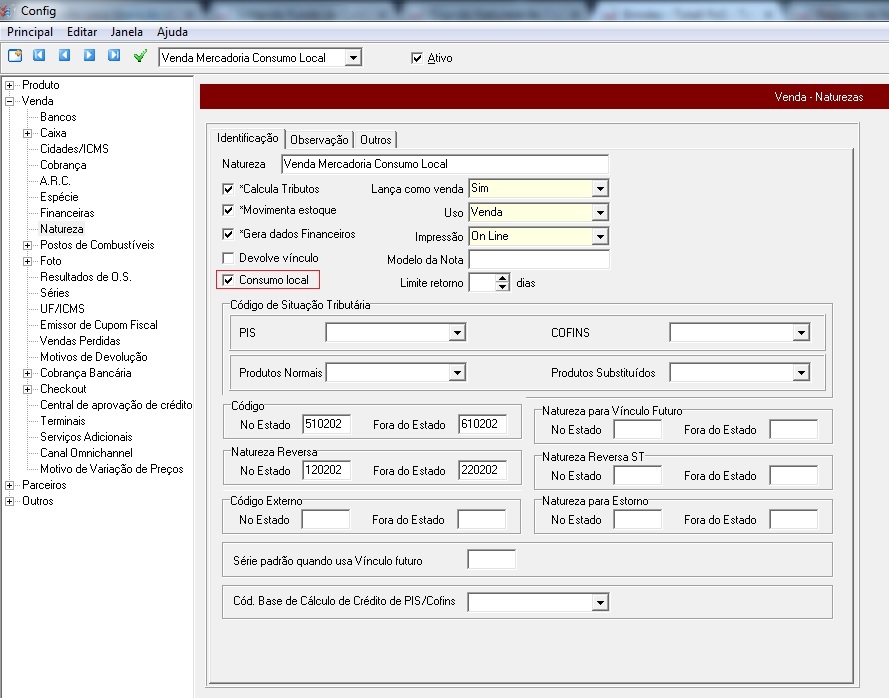Open the Principal menu
Screen dimensions: 889x698
[x=30, y=32]
